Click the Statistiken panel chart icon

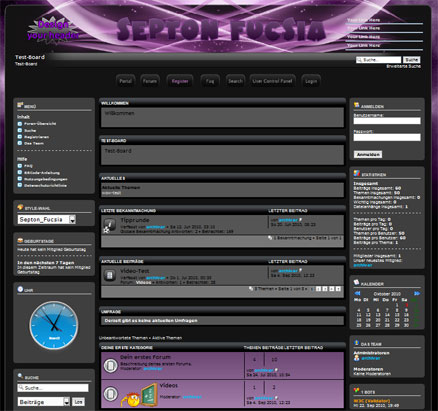357,173
